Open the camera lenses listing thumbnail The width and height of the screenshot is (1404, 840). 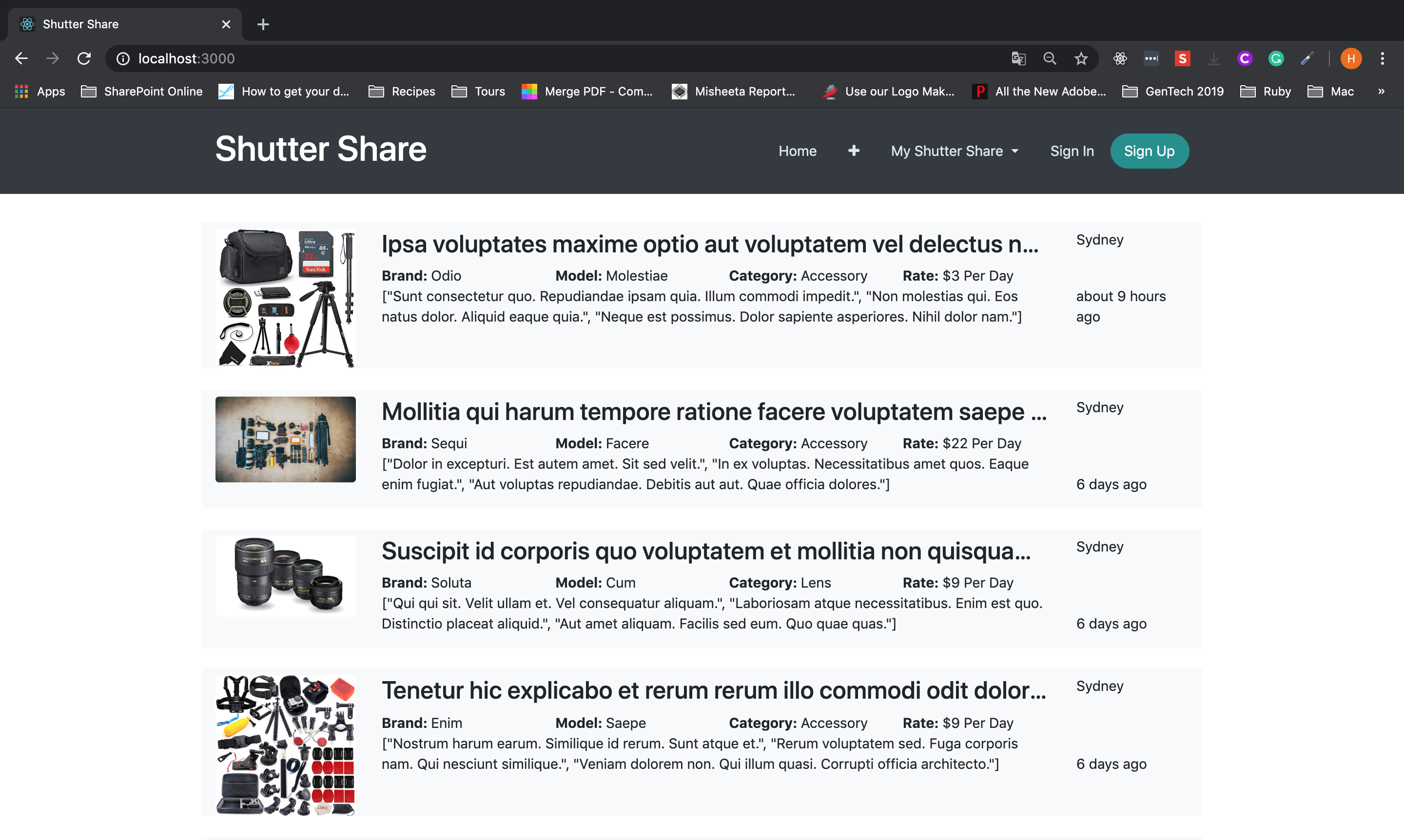(x=286, y=575)
